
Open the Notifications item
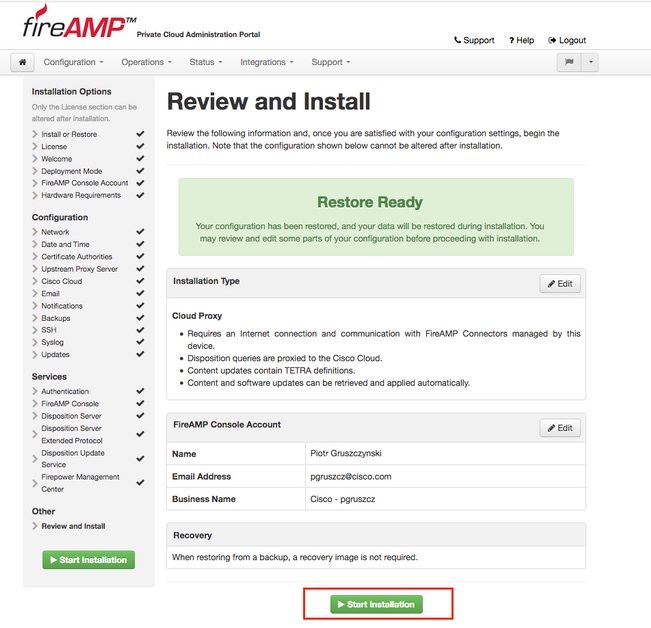coord(62,306)
